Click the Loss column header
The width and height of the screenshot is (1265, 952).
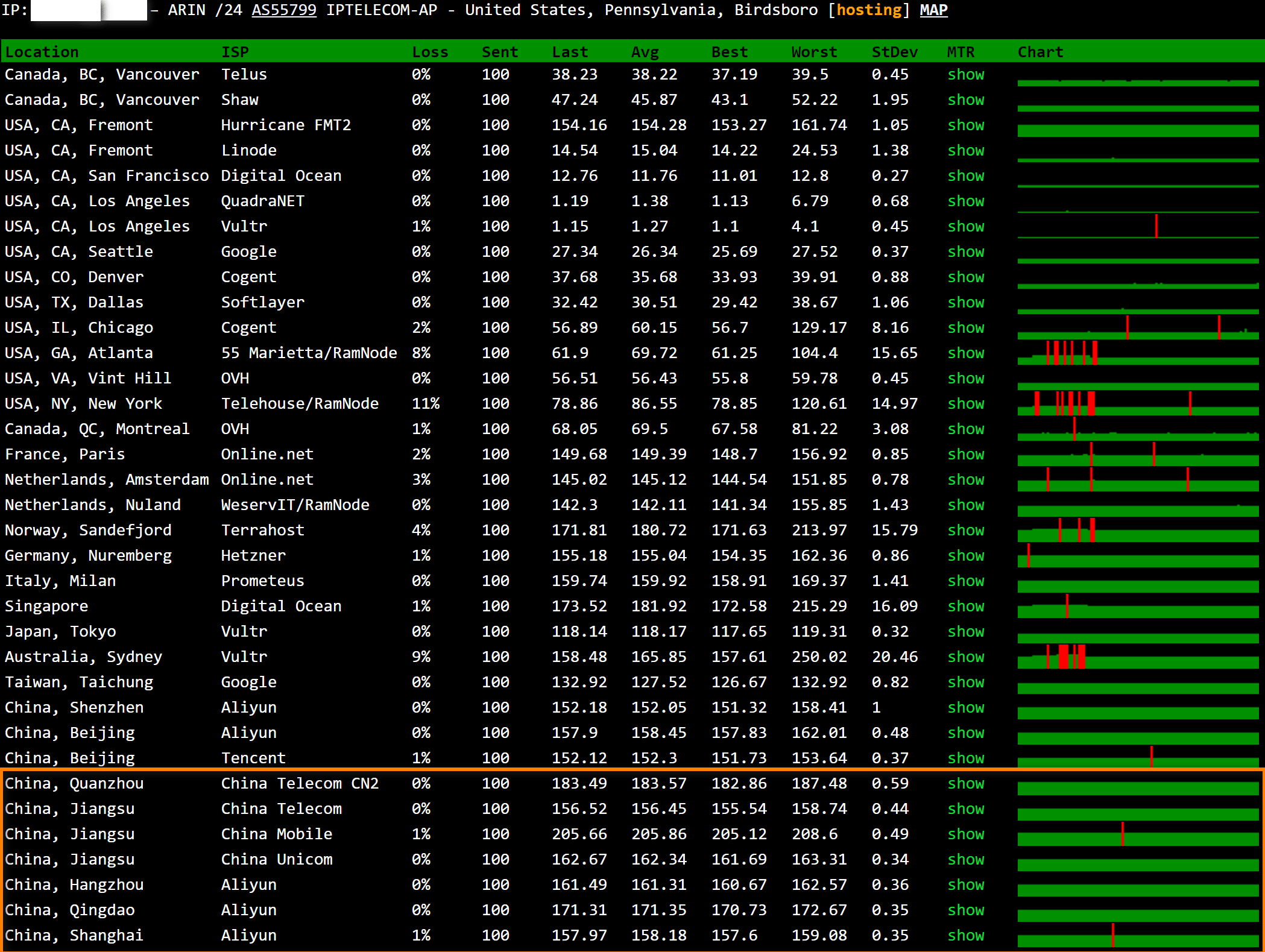pos(430,52)
